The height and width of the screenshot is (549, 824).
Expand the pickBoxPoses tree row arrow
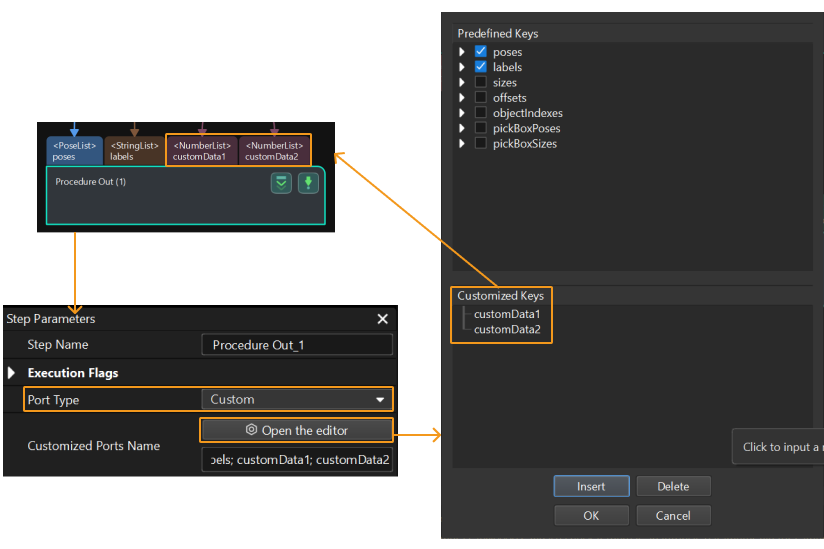(462, 128)
